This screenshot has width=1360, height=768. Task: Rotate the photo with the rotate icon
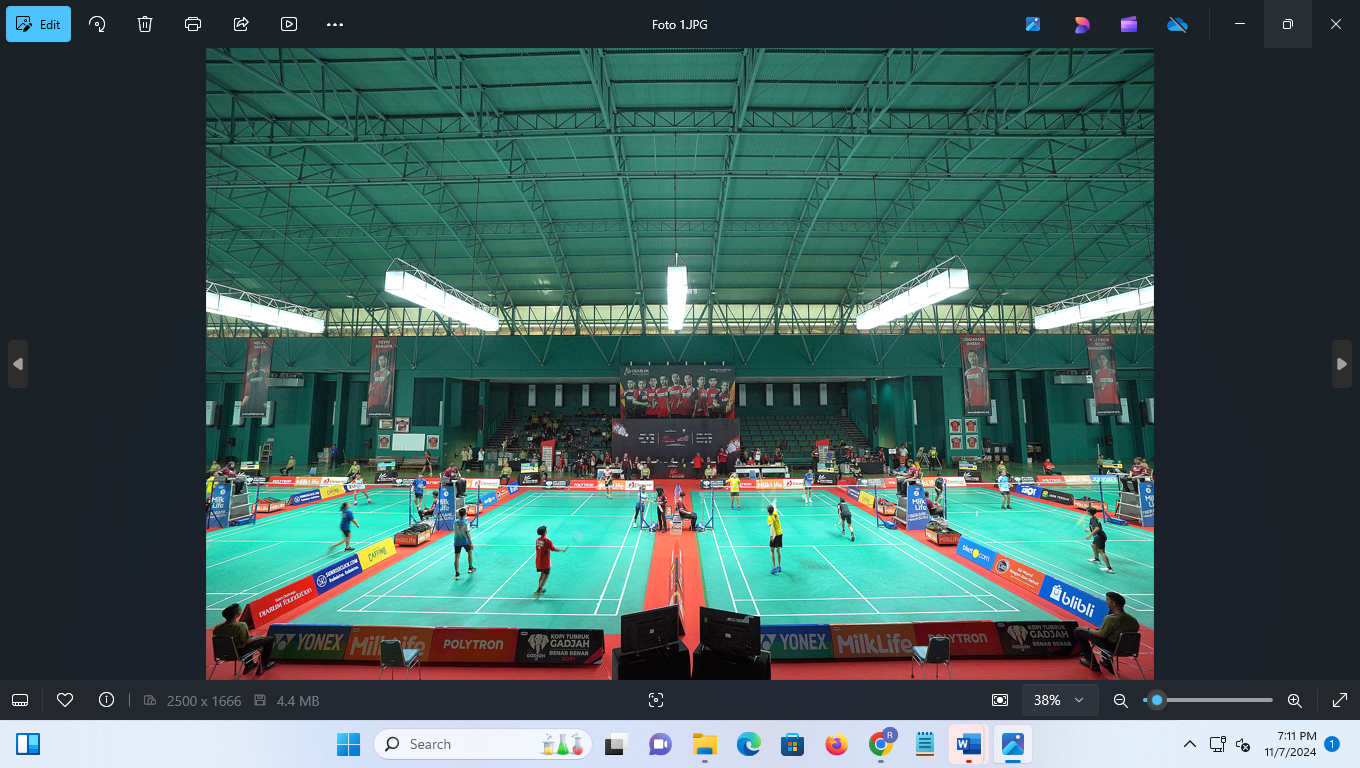pyautogui.click(x=97, y=24)
